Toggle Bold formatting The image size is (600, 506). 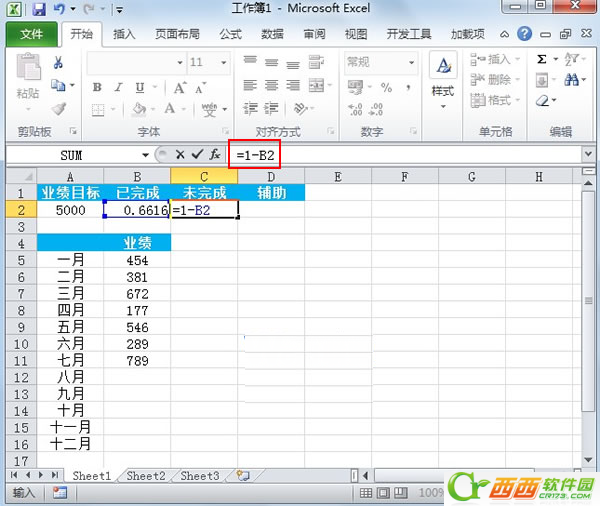97,86
